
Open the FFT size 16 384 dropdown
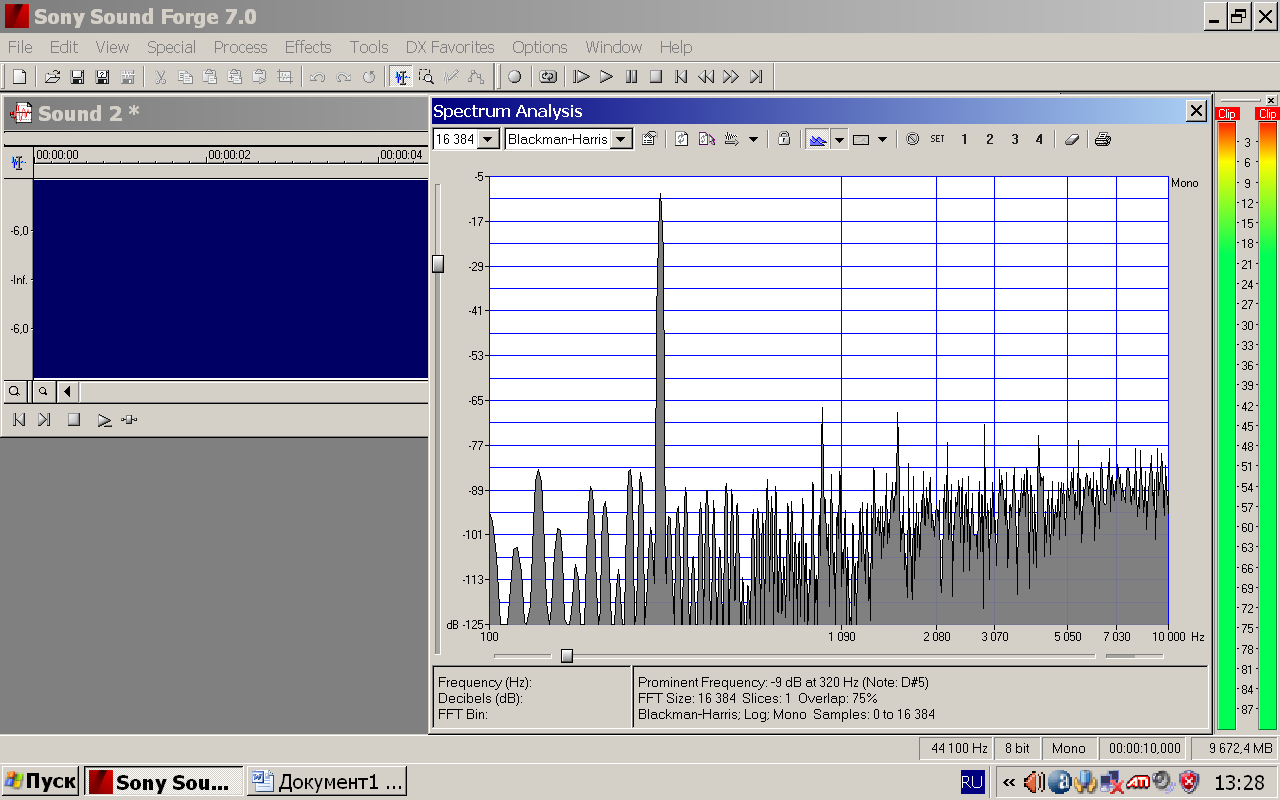tap(489, 139)
